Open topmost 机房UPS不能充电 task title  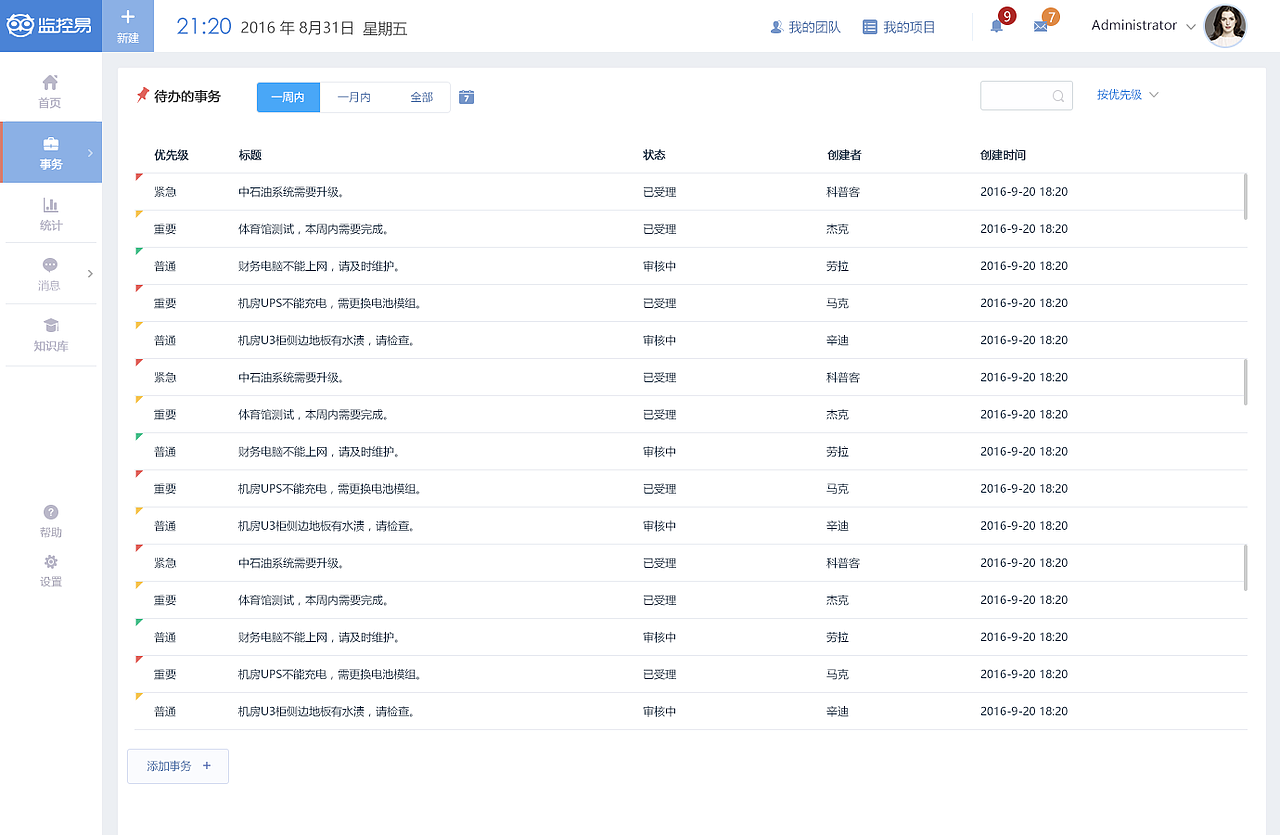[330, 303]
